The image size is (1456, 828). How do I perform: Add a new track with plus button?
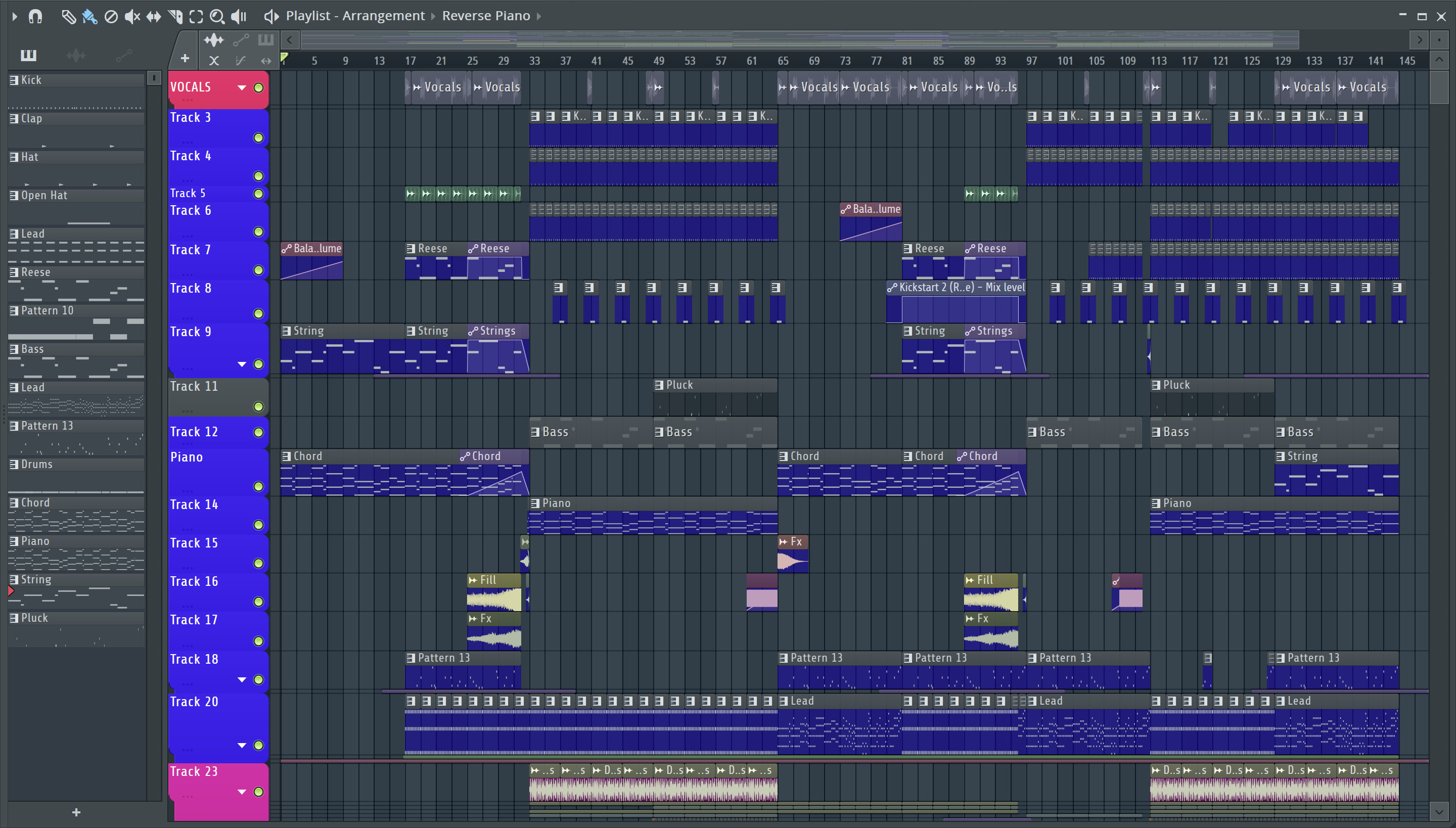[185, 58]
